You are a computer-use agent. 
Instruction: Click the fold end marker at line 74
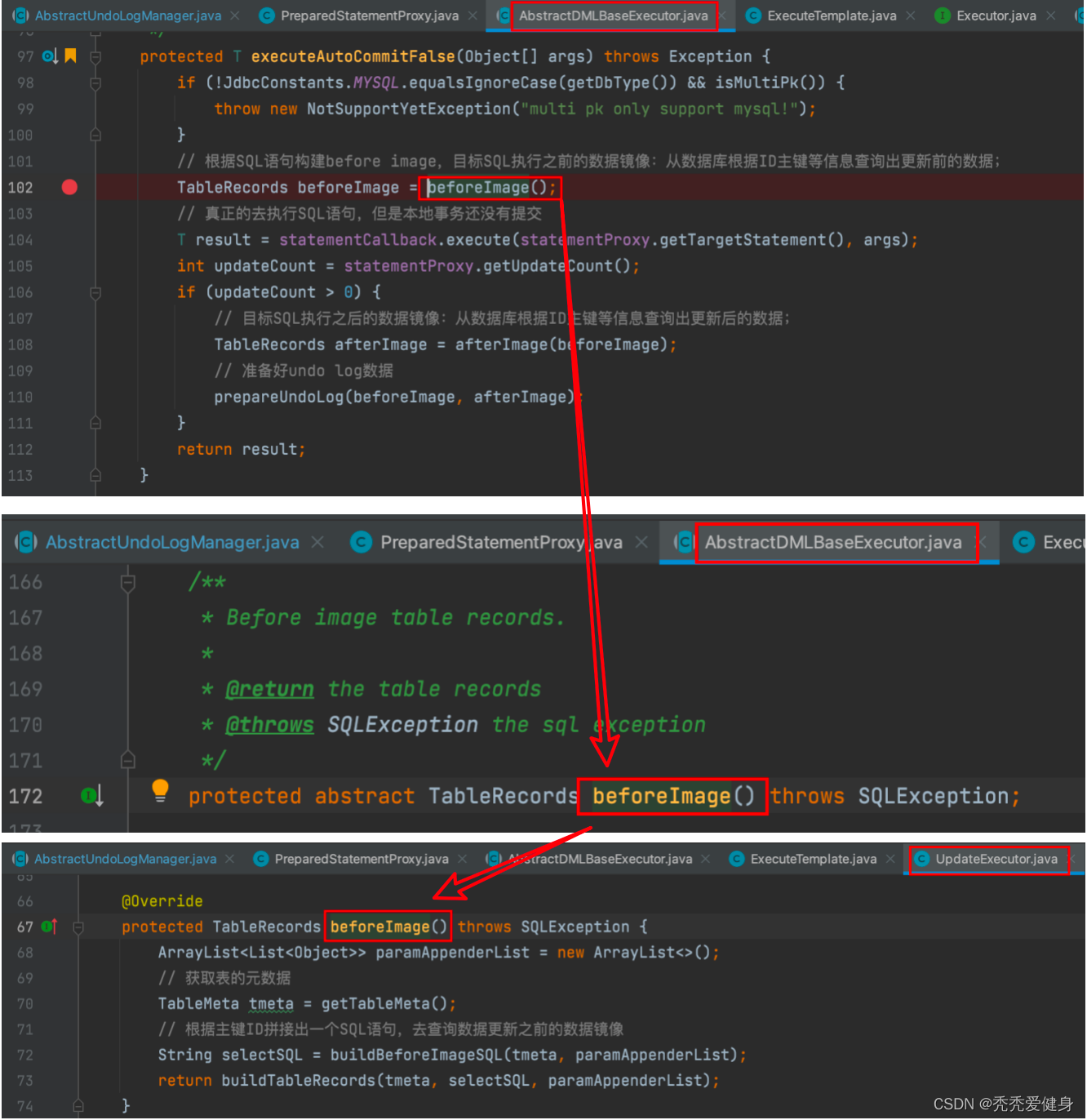pos(78,1106)
